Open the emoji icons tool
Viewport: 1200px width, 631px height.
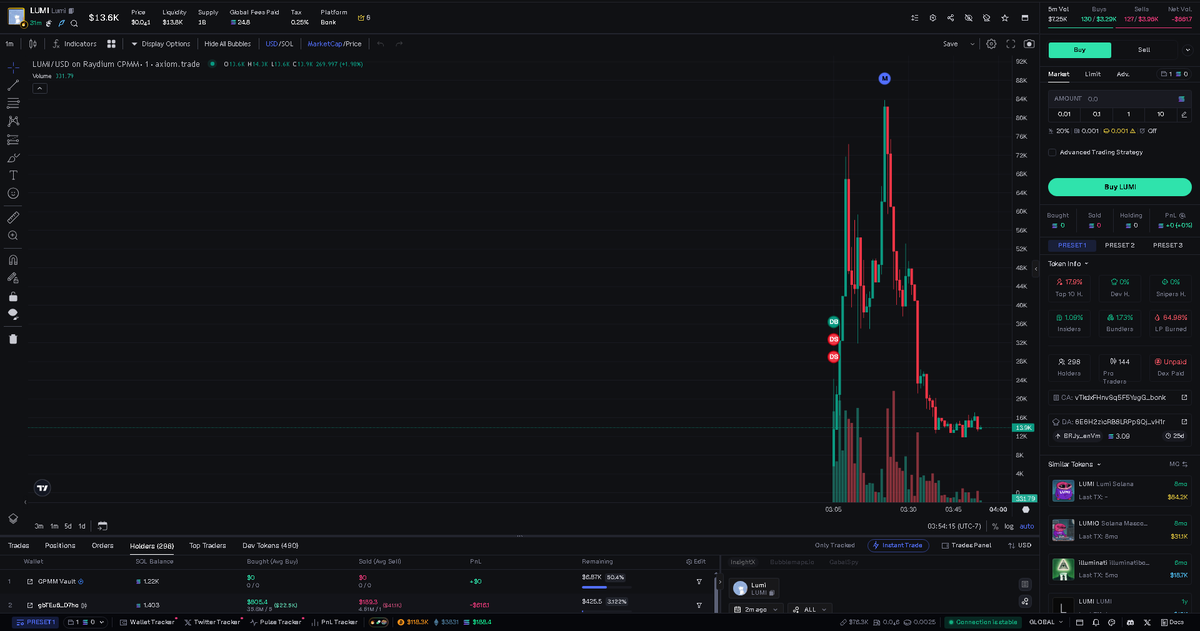pyautogui.click(x=13, y=193)
